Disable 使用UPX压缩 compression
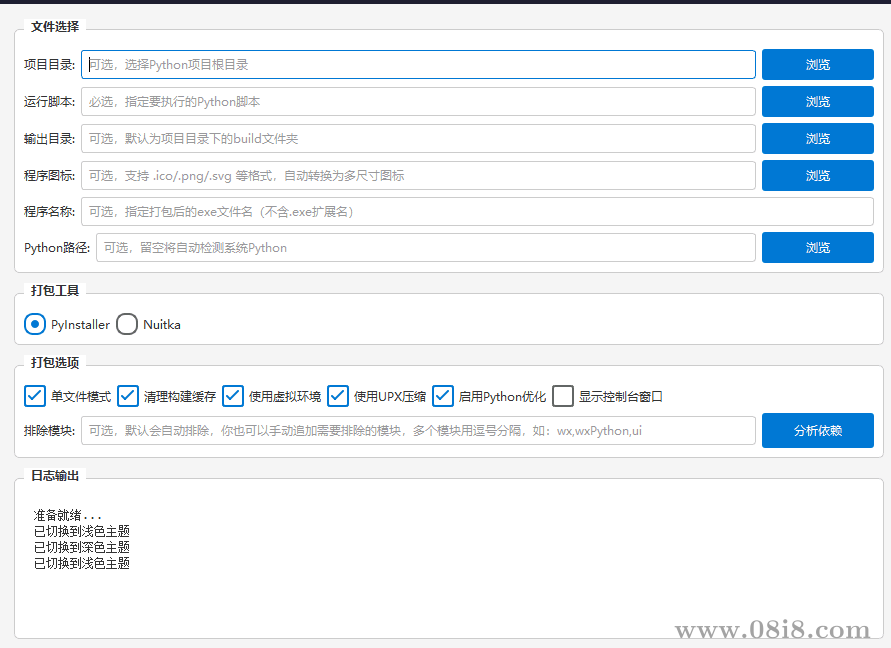The image size is (891, 648). click(337, 396)
